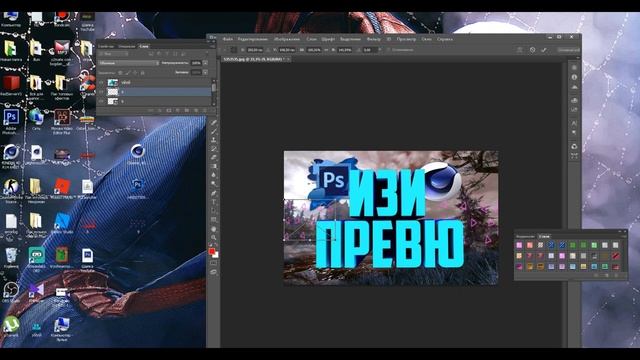Select the Gradient tool
Screen dimensions: 640x360
[213, 167]
